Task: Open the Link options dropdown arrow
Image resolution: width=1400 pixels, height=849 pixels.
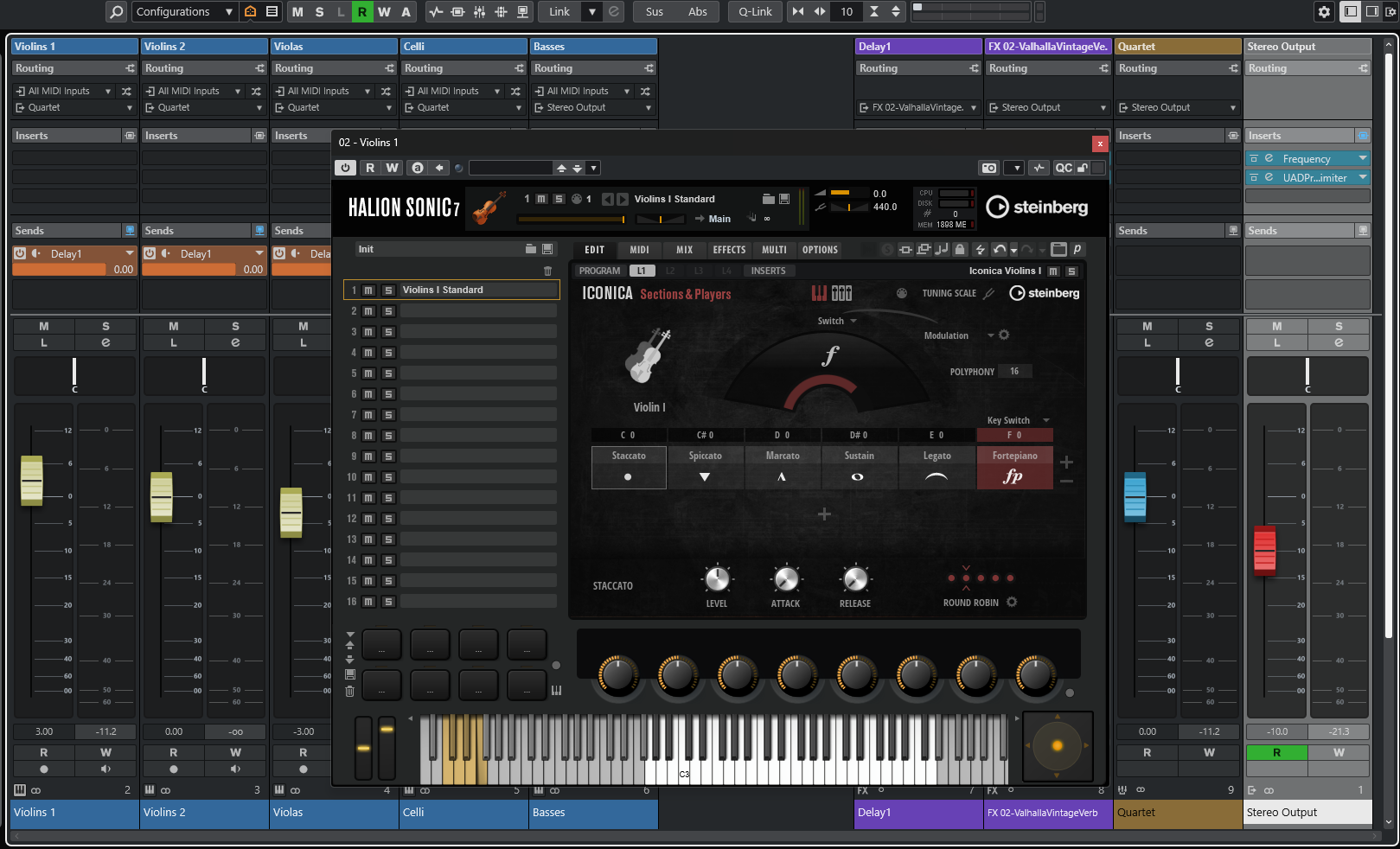Action: pyautogui.click(x=592, y=11)
